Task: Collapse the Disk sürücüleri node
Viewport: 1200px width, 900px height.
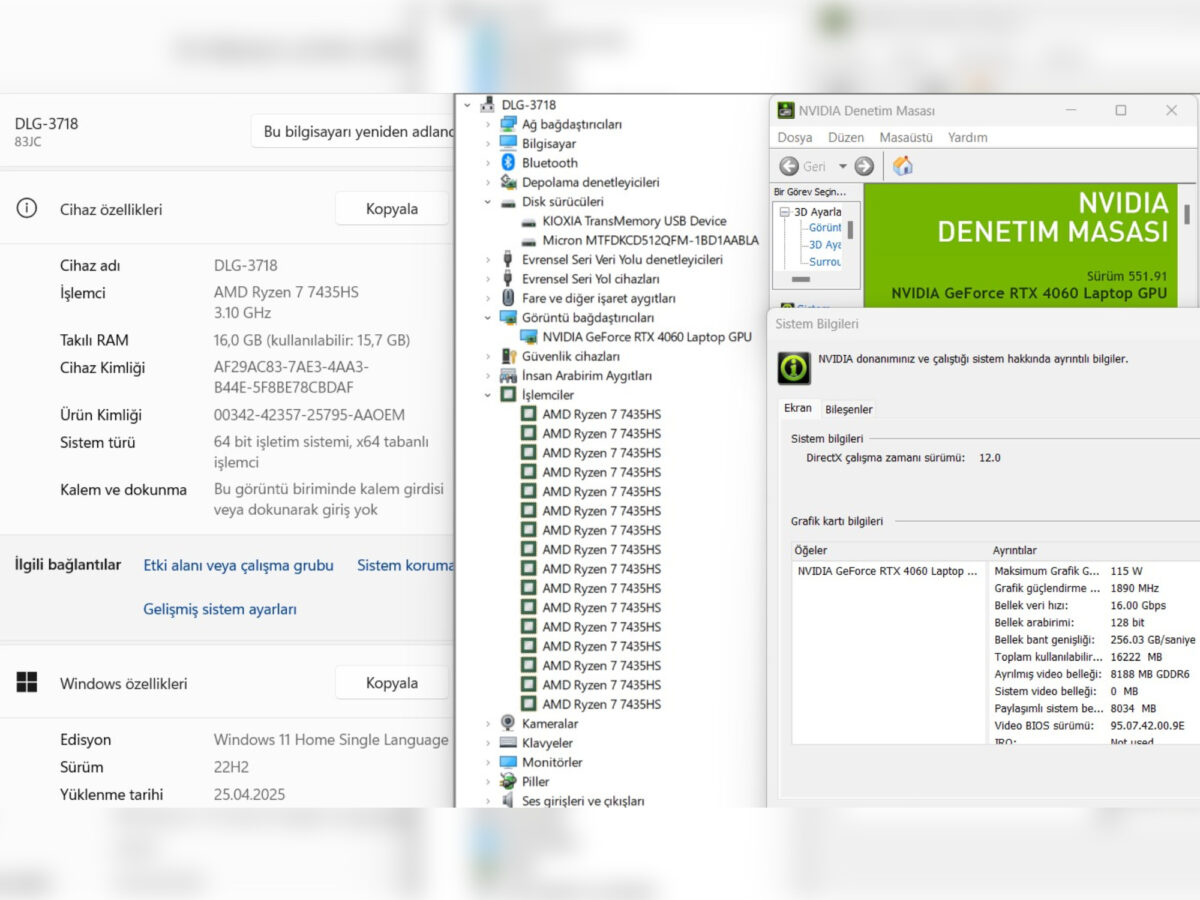Action: coord(488,202)
